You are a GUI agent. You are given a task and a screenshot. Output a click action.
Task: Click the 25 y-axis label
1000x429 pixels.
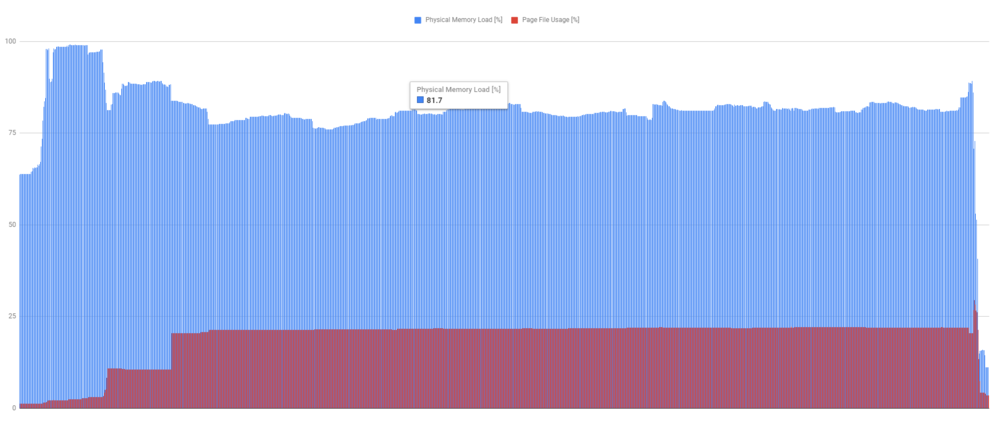(11, 316)
